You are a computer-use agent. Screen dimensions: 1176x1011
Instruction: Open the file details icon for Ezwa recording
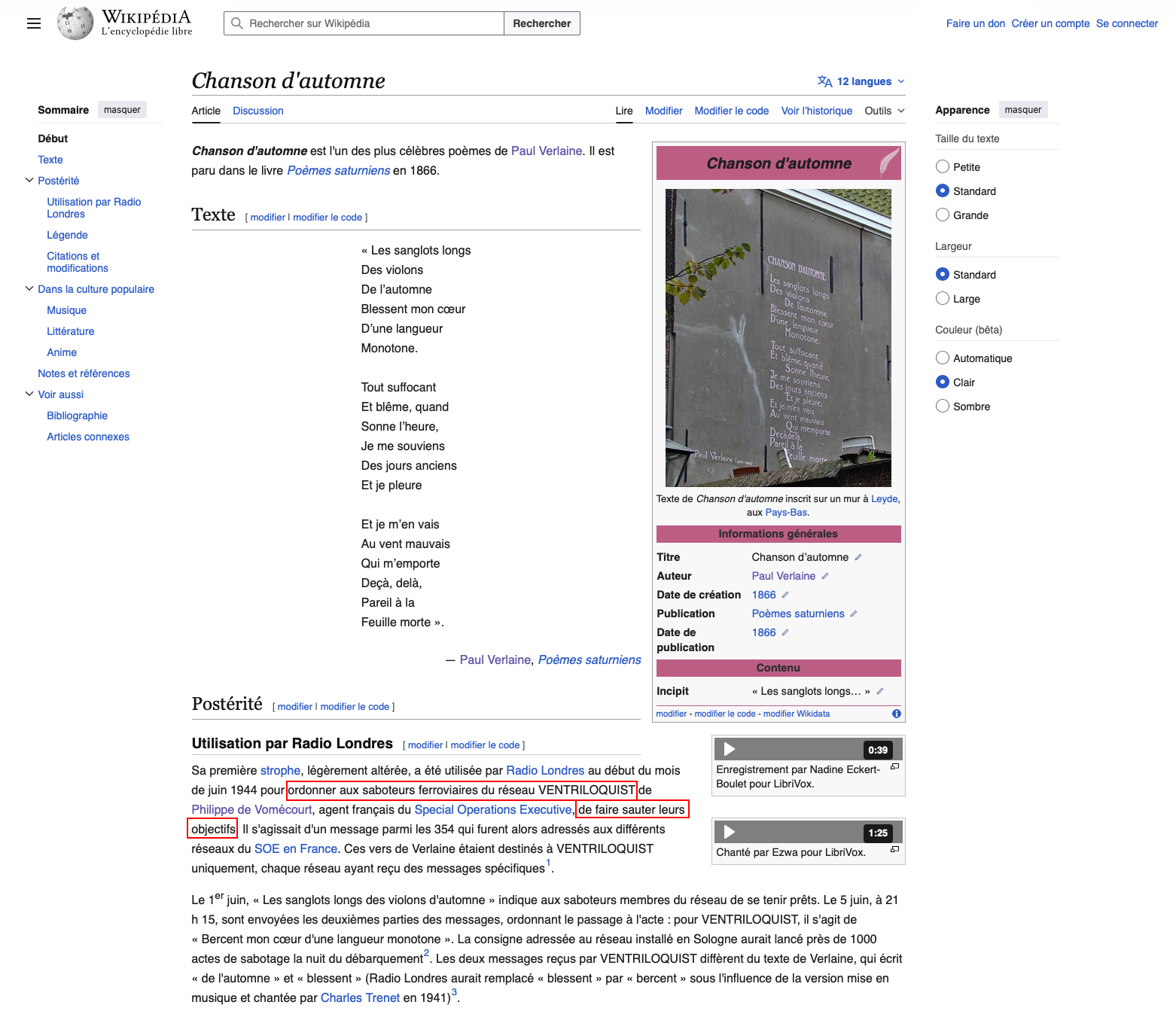click(894, 849)
